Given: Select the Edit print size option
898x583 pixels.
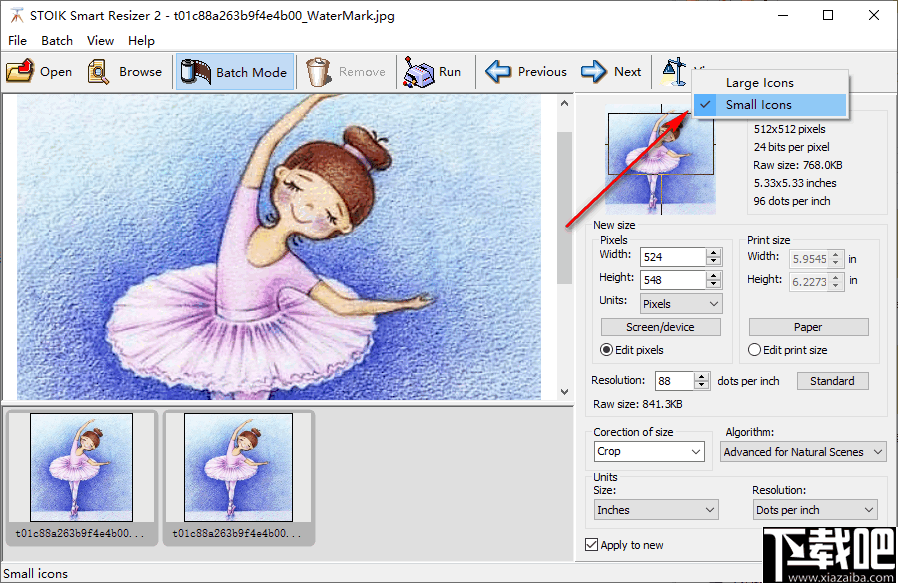Looking at the screenshot, I should click(755, 350).
